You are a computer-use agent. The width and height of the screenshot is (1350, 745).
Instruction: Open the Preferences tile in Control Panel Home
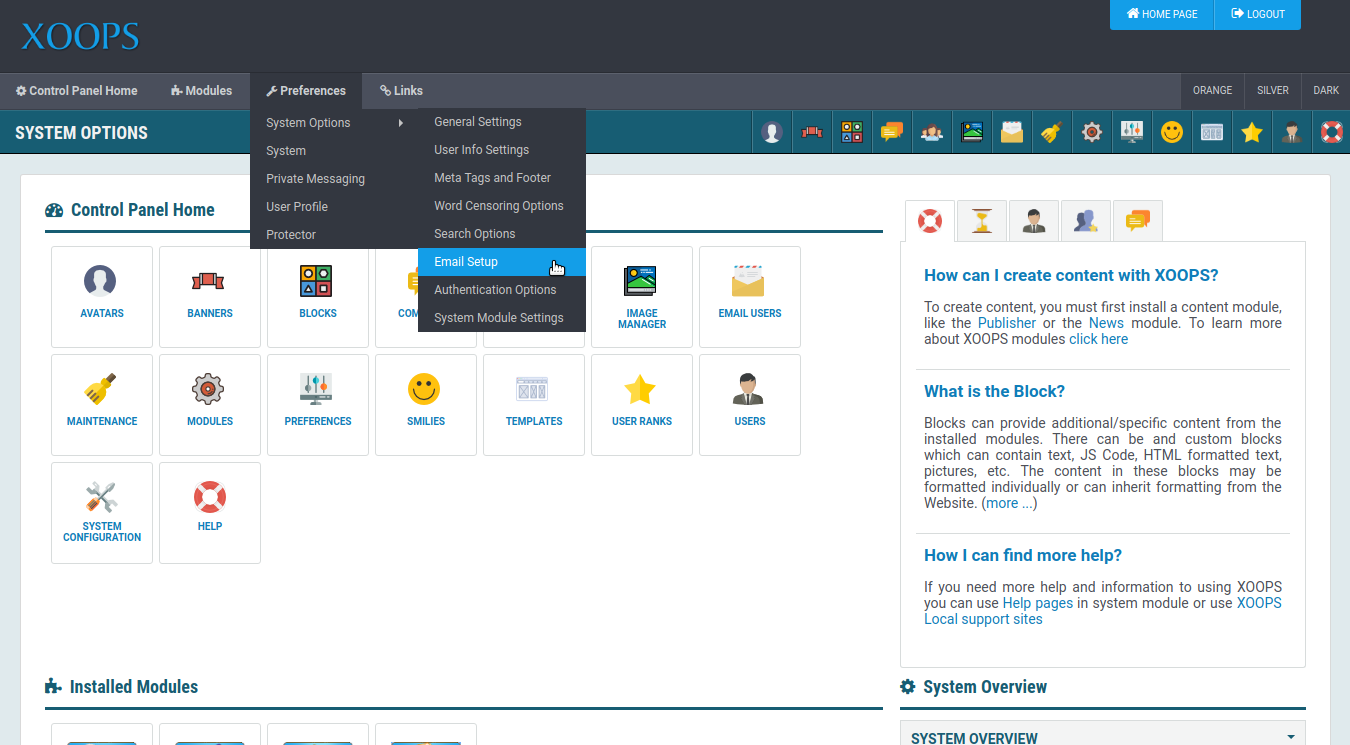(318, 405)
